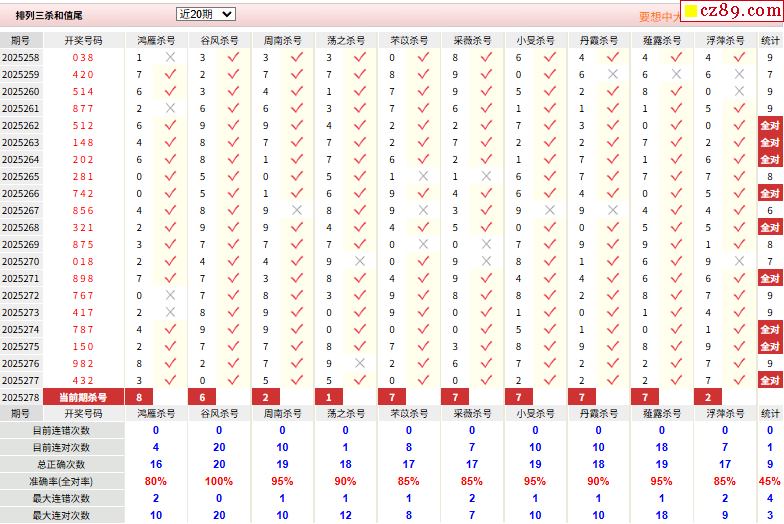This screenshot has width=784, height=524.
Task: Click the 全对 badge in row 2025271
Action: pyautogui.click(x=770, y=278)
